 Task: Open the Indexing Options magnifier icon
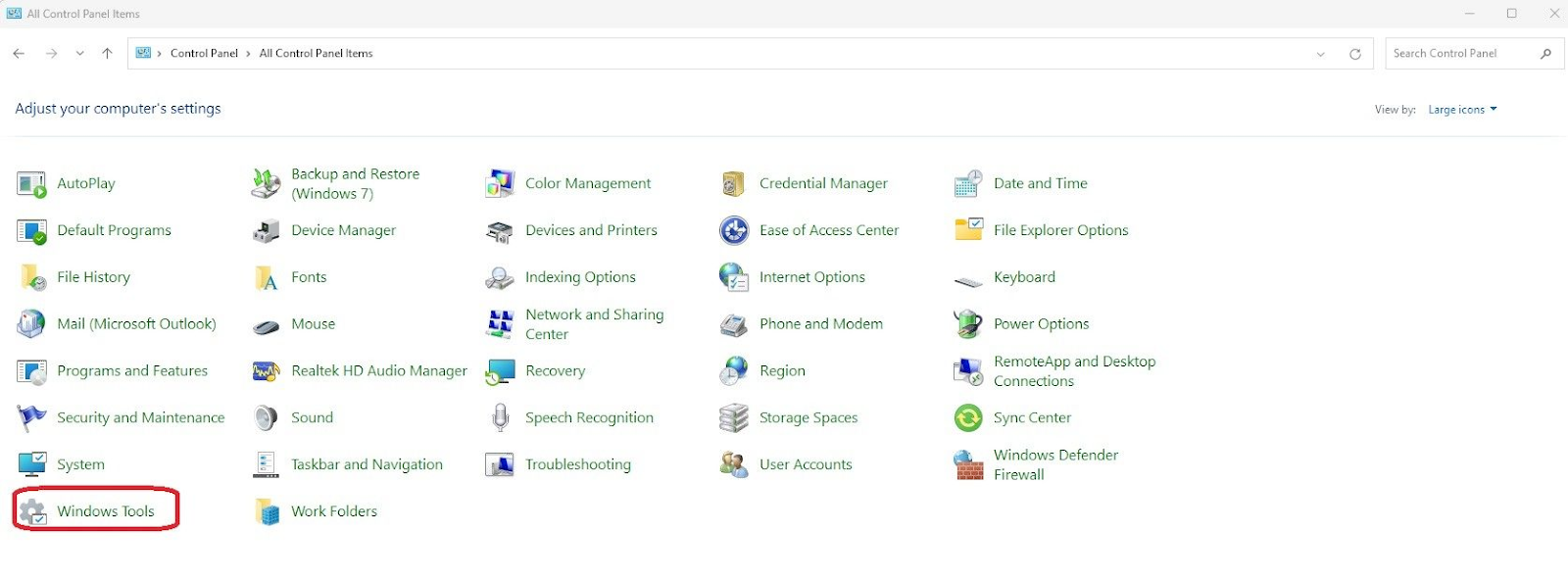[500, 277]
